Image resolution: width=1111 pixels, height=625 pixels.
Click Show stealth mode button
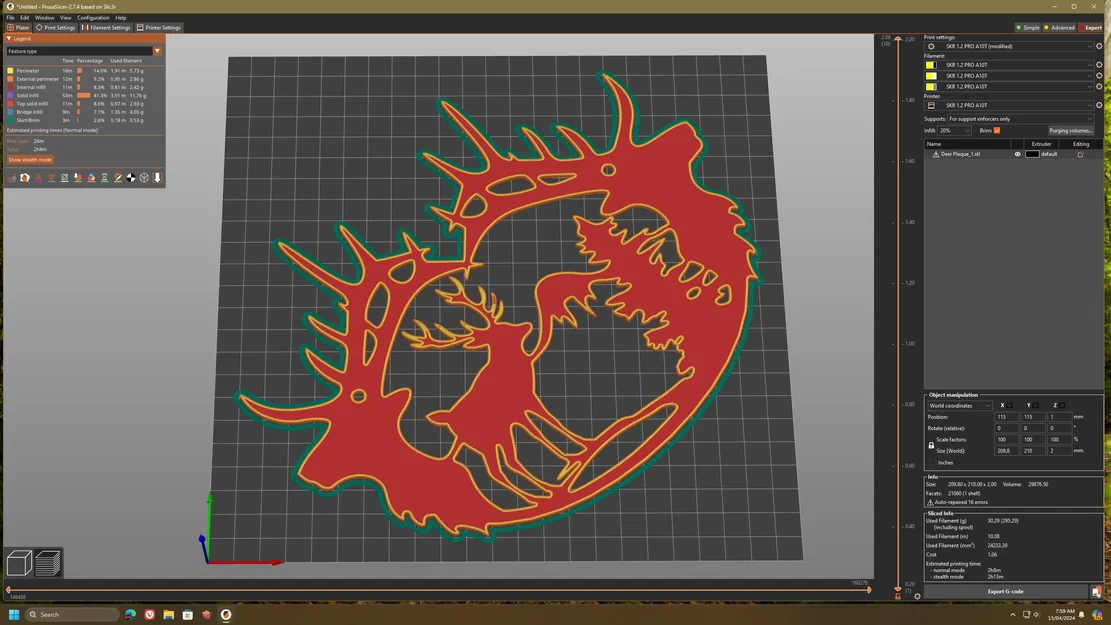click(x=30, y=160)
